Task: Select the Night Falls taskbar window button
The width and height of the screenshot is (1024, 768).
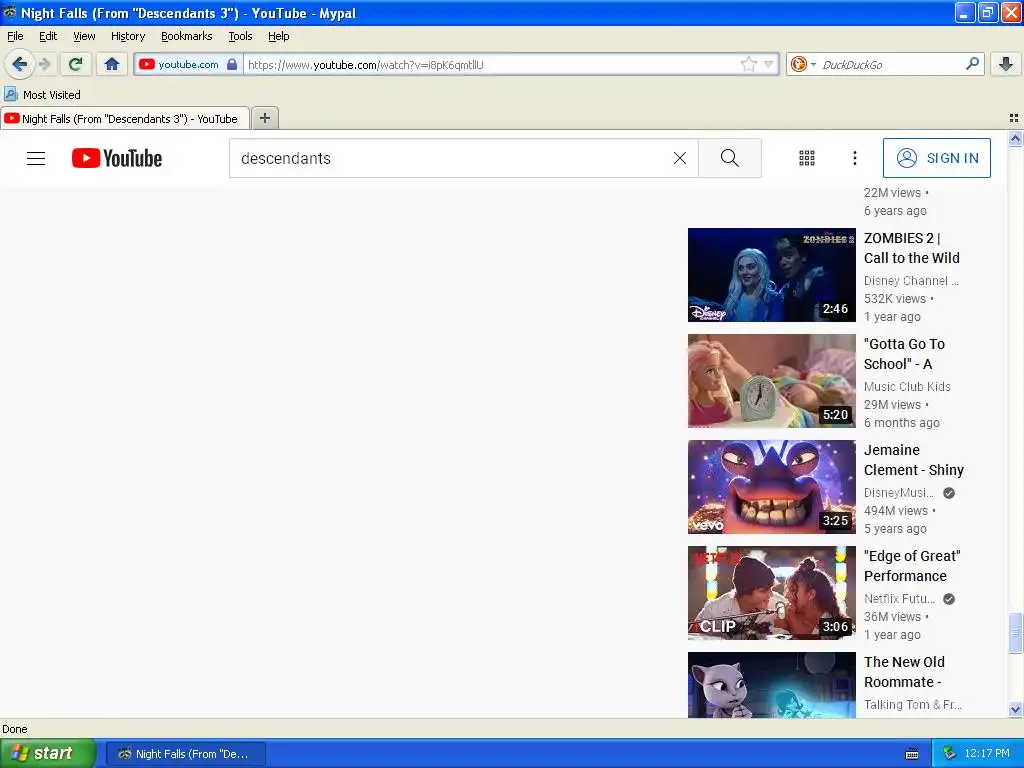Action: tap(185, 754)
